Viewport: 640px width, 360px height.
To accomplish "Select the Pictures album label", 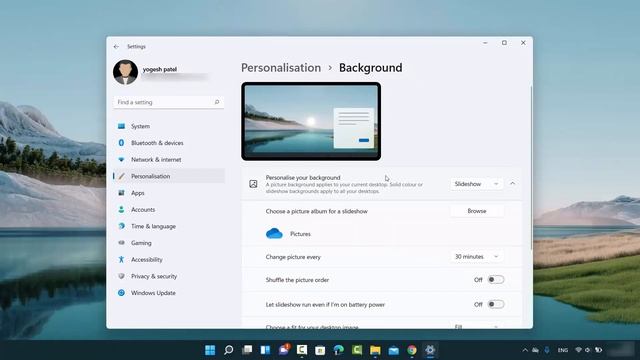I will (300, 234).
